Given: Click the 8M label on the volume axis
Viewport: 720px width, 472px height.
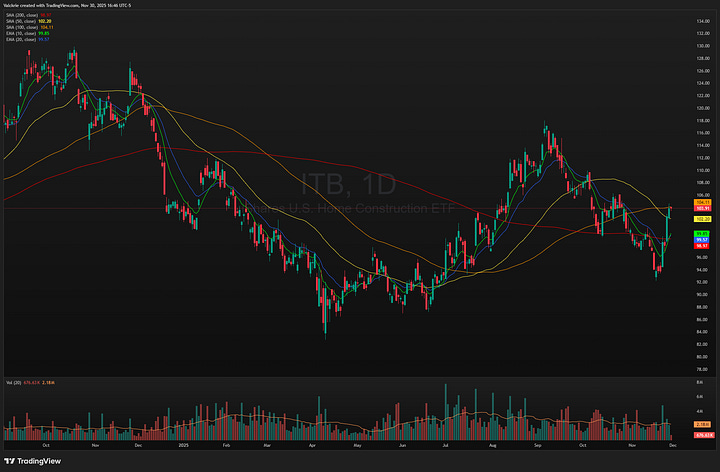Looking at the screenshot, I should pyautogui.click(x=699, y=382).
